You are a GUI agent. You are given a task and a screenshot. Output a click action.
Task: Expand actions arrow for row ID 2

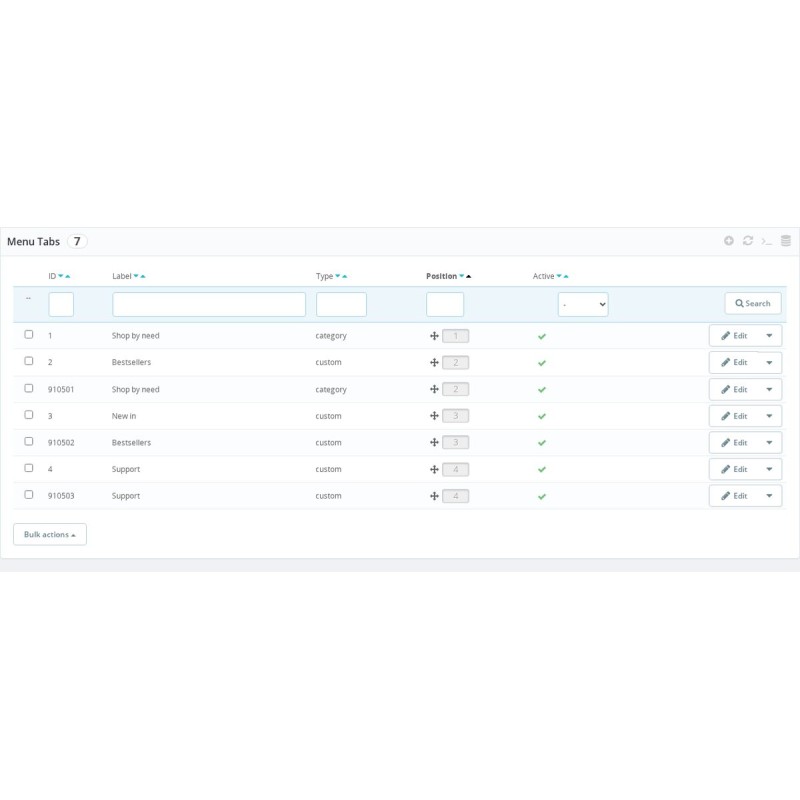[x=769, y=362]
